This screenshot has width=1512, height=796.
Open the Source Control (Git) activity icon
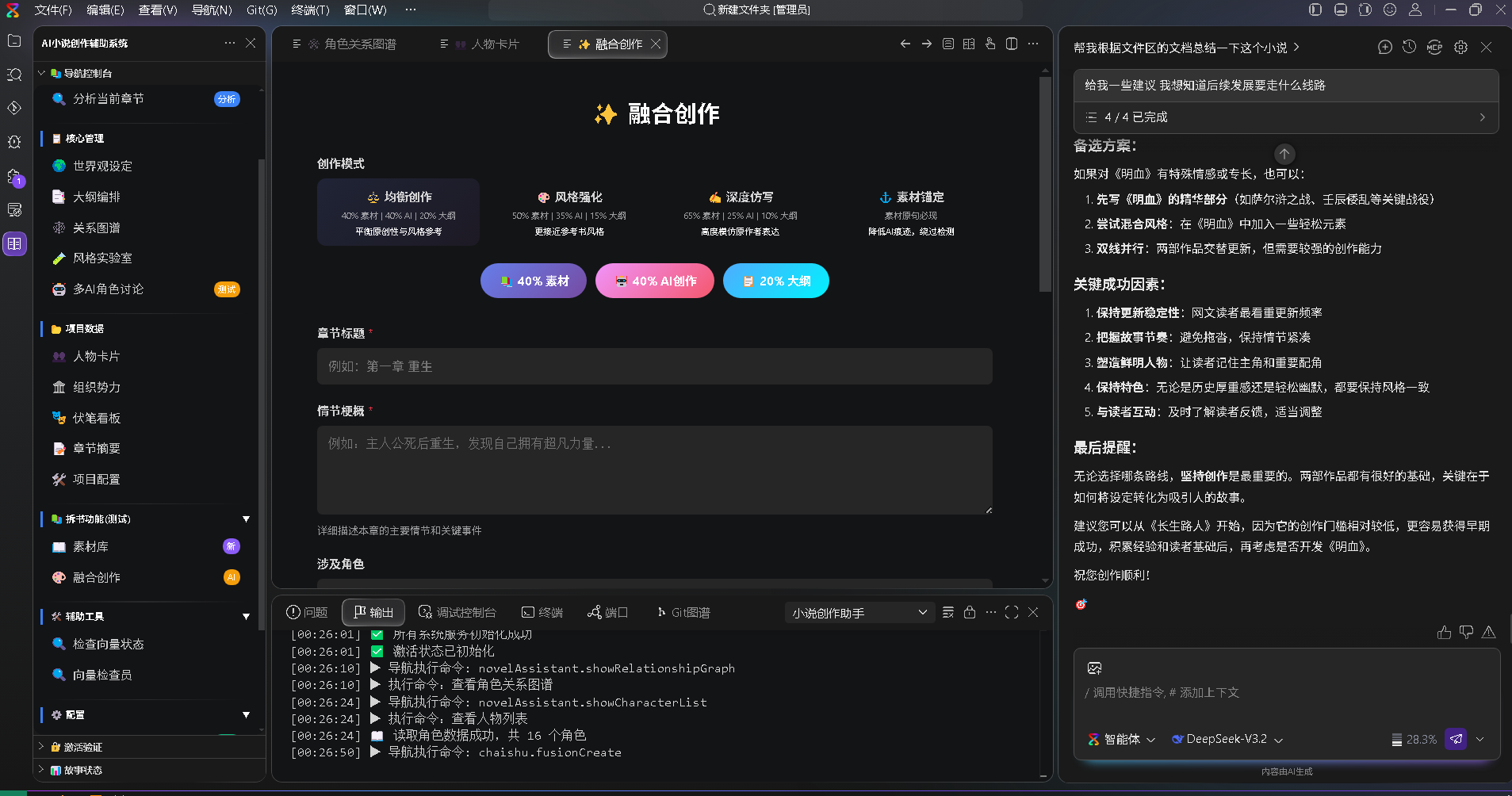point(14,108)
